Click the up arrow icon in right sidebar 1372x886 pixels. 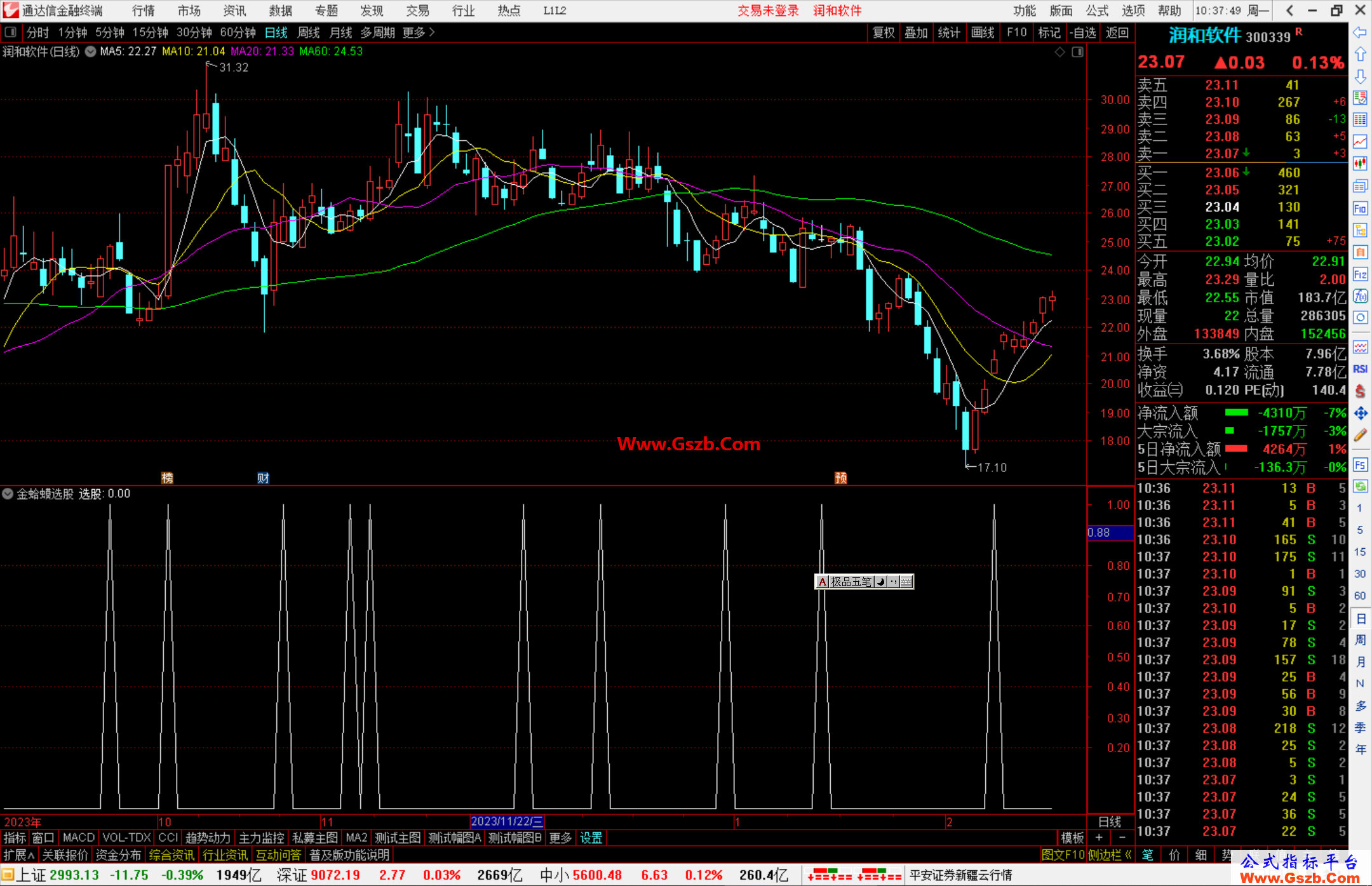pos(1360,54)
